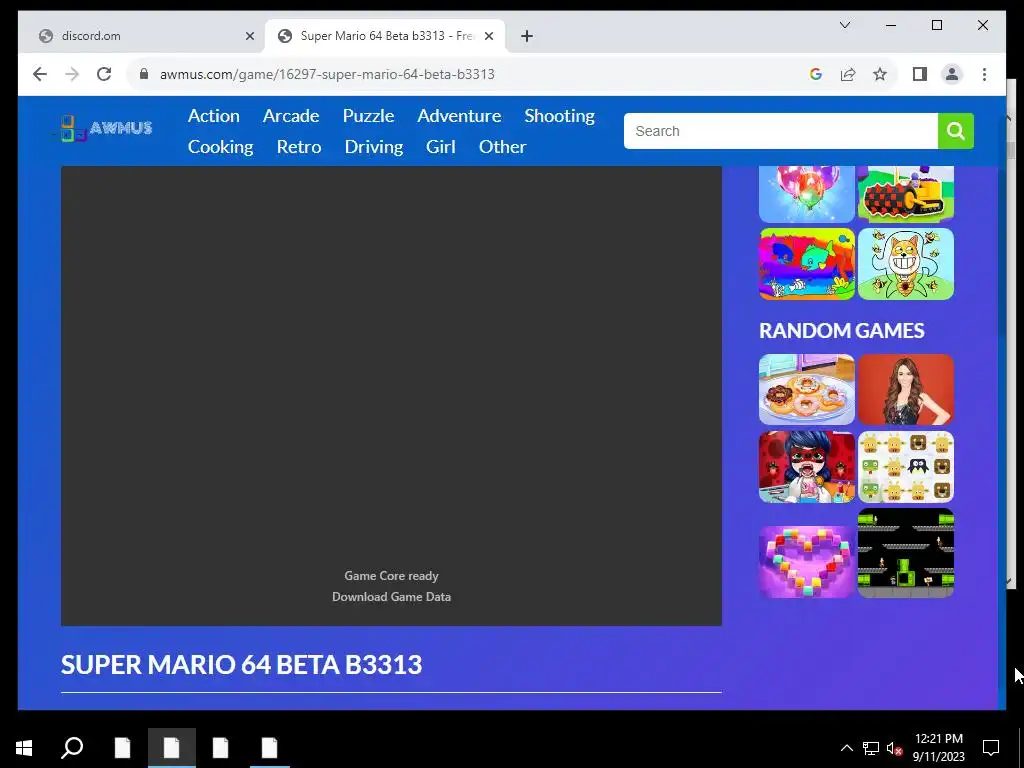Open the brunette girl dress-up thumbnail
This screenshot has height=768, width=1024.
pos(906,390)
